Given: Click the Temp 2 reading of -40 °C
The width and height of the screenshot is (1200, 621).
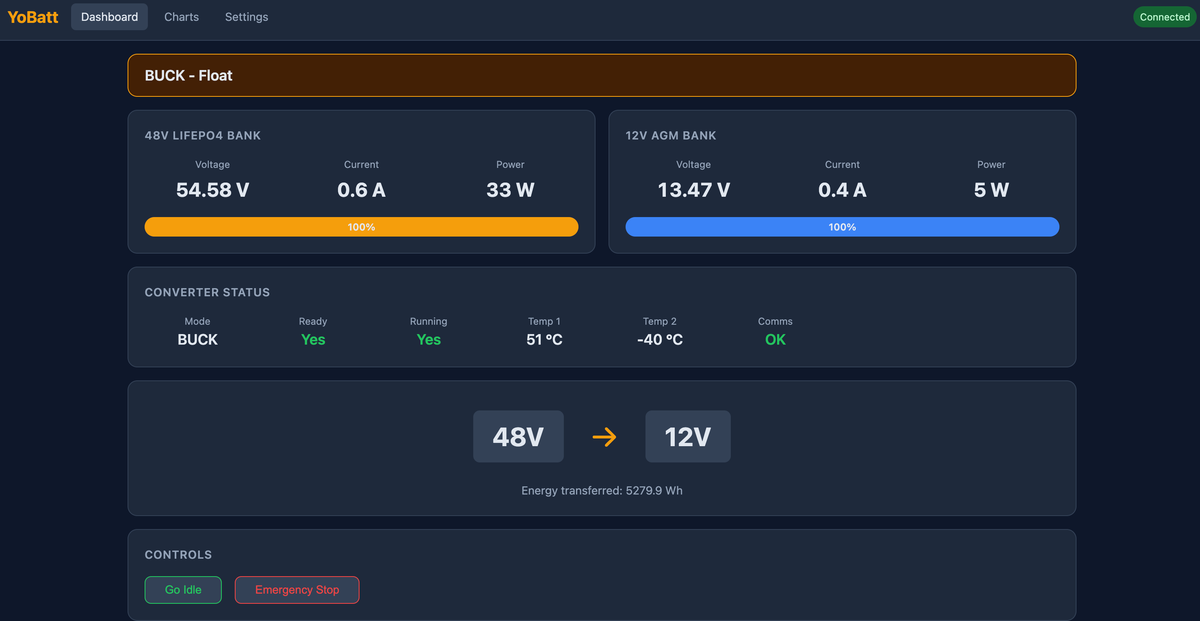Looking at the screenshot, I should [660, 340].
